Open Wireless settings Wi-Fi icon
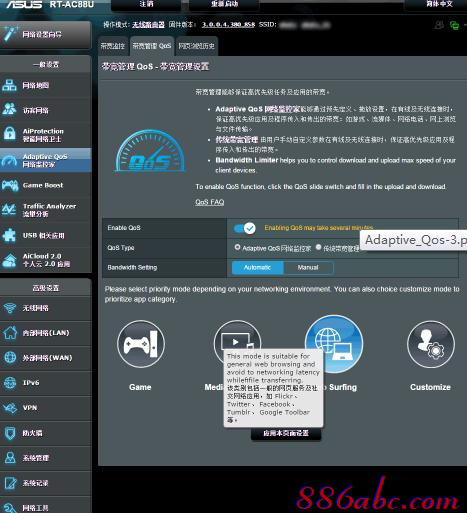Image resolution: width=467 pixels, height=513 pixels. click(10, 308)
